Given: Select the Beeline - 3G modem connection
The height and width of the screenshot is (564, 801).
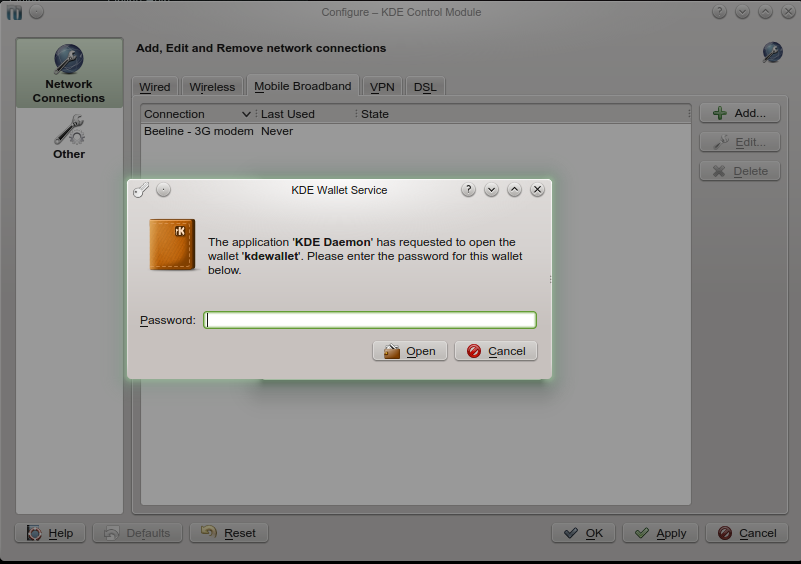Looking at the screenshot, I should (199, 131).
